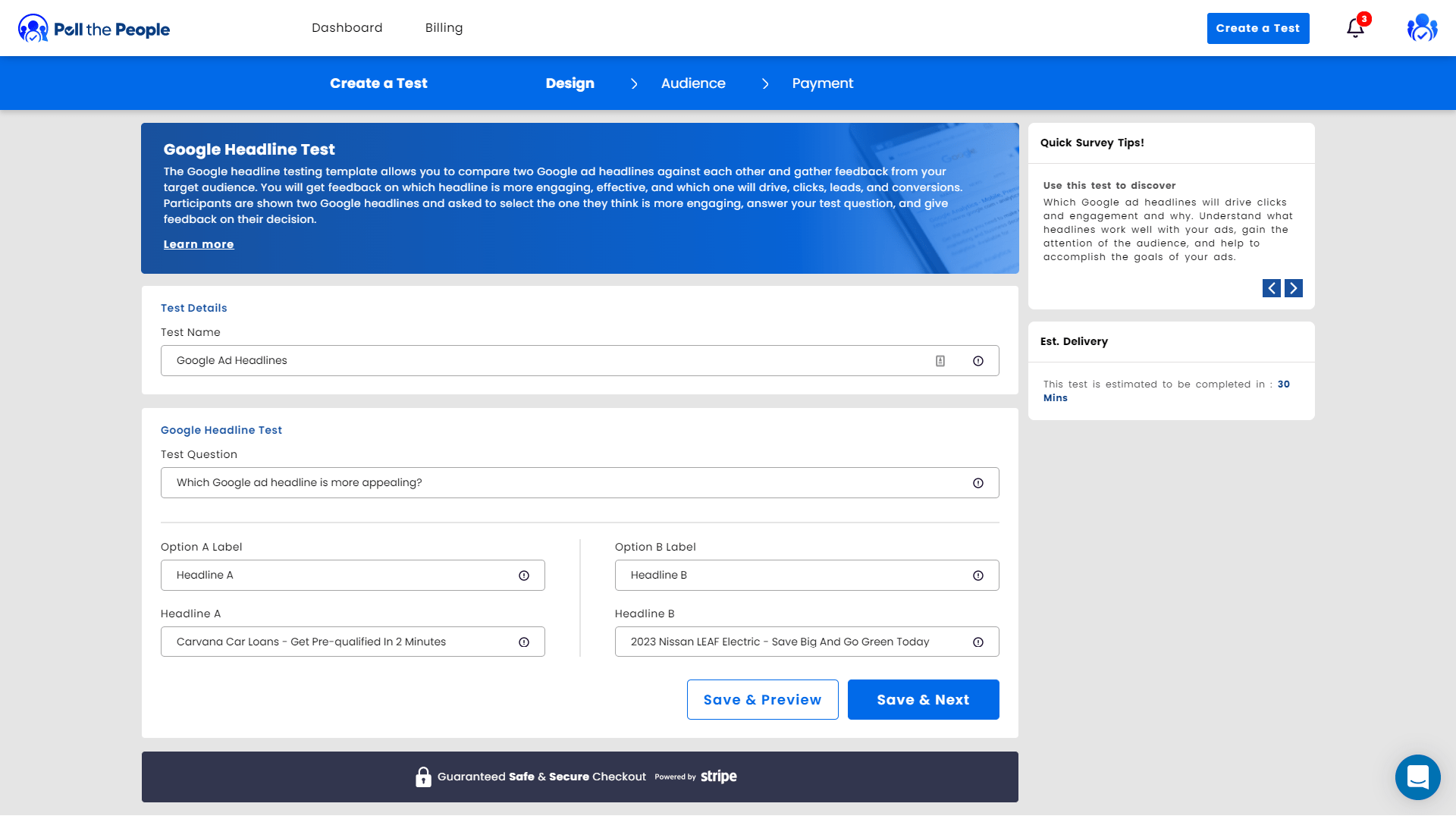Click info icon in Option A Label field
The image size is (1456, 816).
click(x=524, y=576)
